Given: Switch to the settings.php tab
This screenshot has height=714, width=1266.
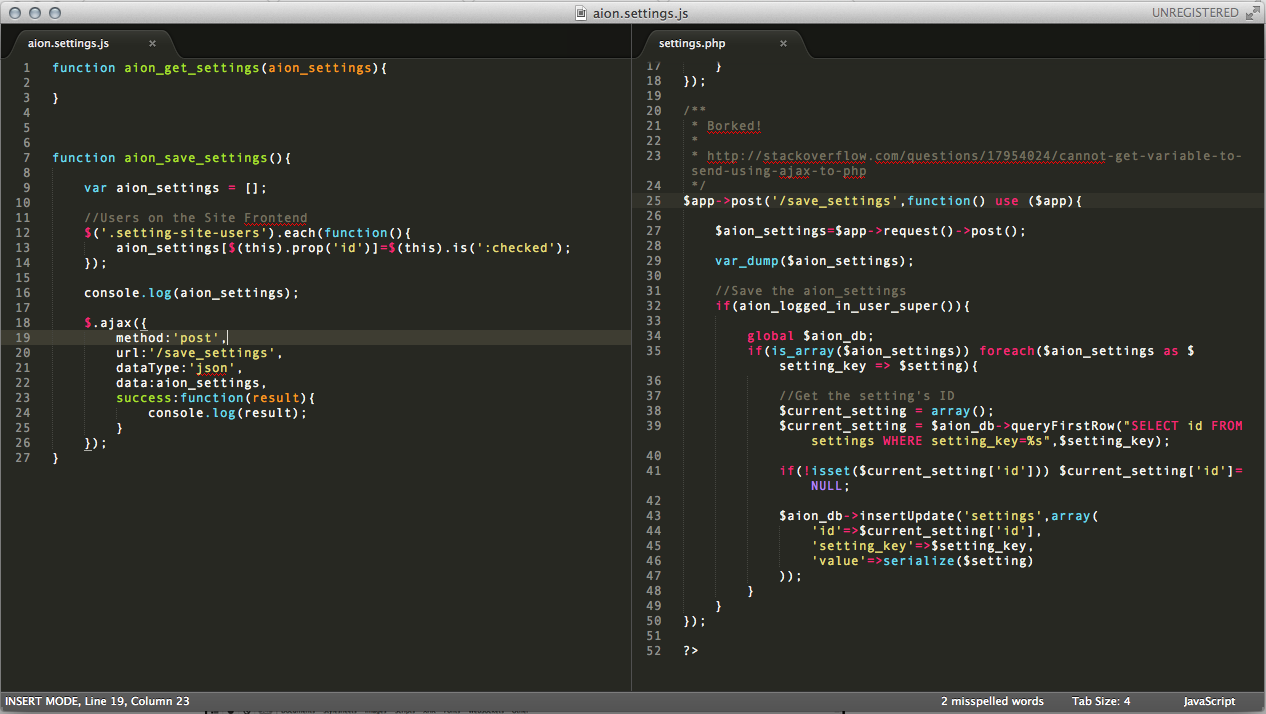Looking at the screenshot, I should tap(692, 43).
